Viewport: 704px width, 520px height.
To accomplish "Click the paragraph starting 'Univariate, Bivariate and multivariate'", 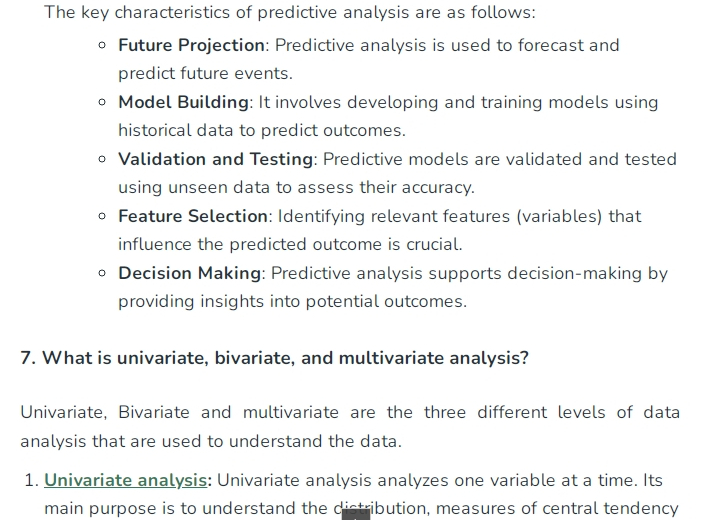I will click(x=350, y=427).
